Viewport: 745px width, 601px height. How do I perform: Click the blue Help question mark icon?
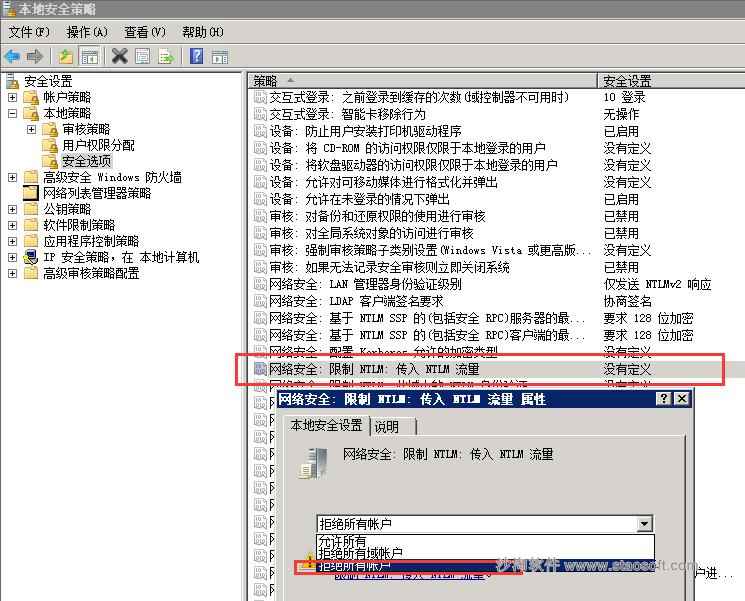[197, 56]
